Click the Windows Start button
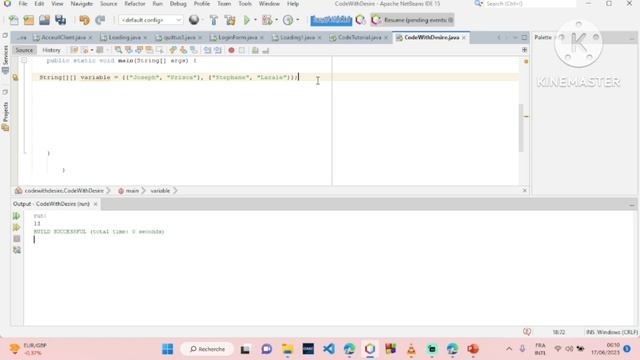640x360 pixels. click(x=168, y=349)
